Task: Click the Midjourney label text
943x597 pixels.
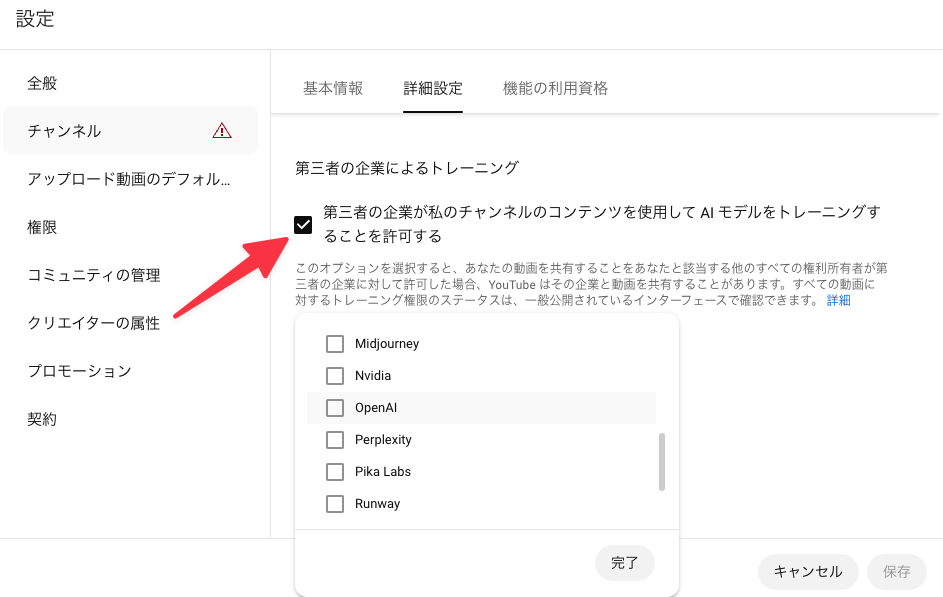Action: coord(387,344)
